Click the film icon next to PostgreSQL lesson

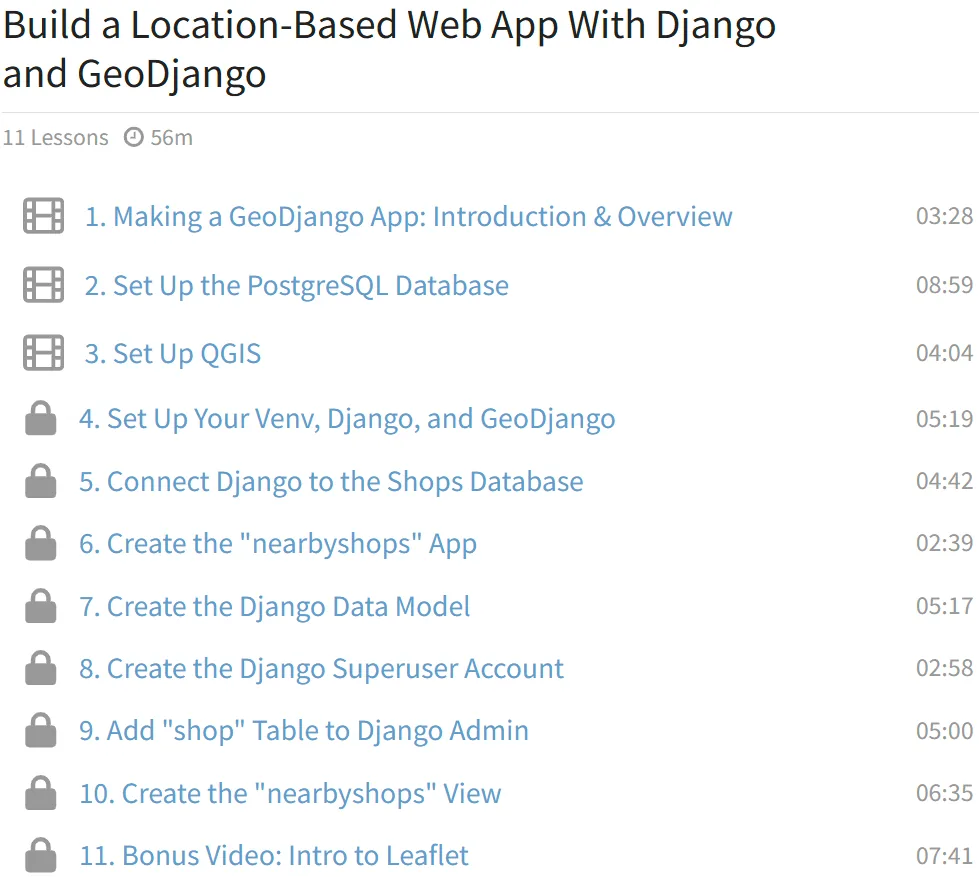coord(43,285)
